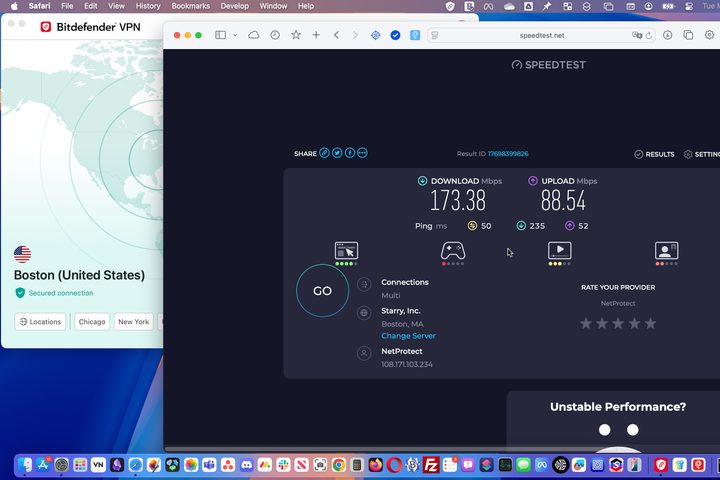
Task: Click the IP address 108.171.103.234
Action: [x=407, y=364]
